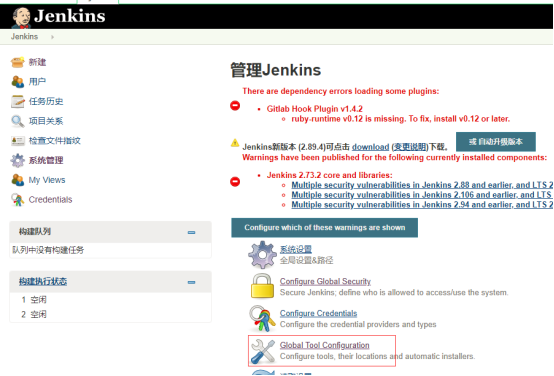Expand the breadcrumb arrow next to Jenkins
This screenshot has width=554, height=376.
tap(52, 37)
